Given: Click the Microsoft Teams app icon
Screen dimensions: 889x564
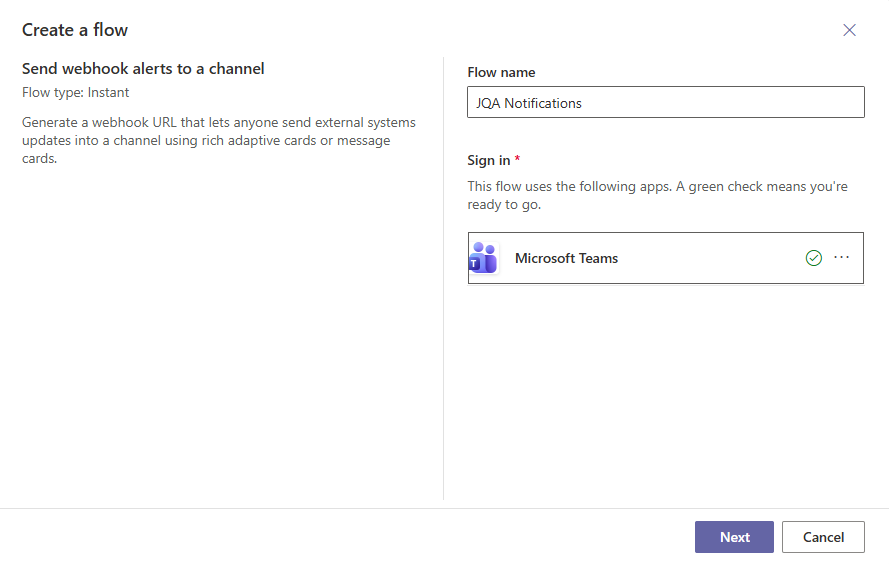Looking at the screenshot, I should pyautogui.click(x=484, y=258).
